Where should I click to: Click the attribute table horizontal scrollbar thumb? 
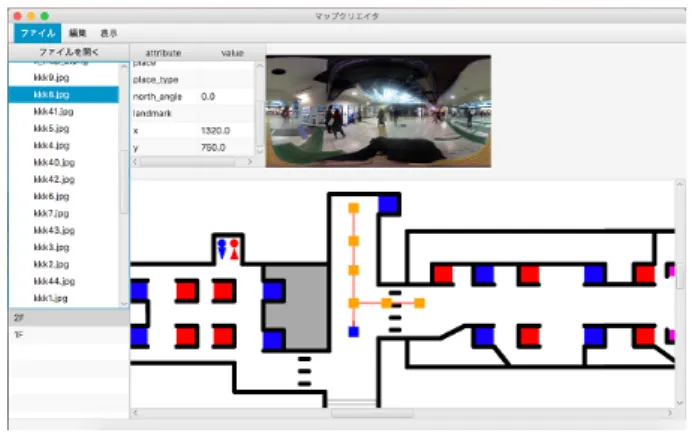pos(188,162)
